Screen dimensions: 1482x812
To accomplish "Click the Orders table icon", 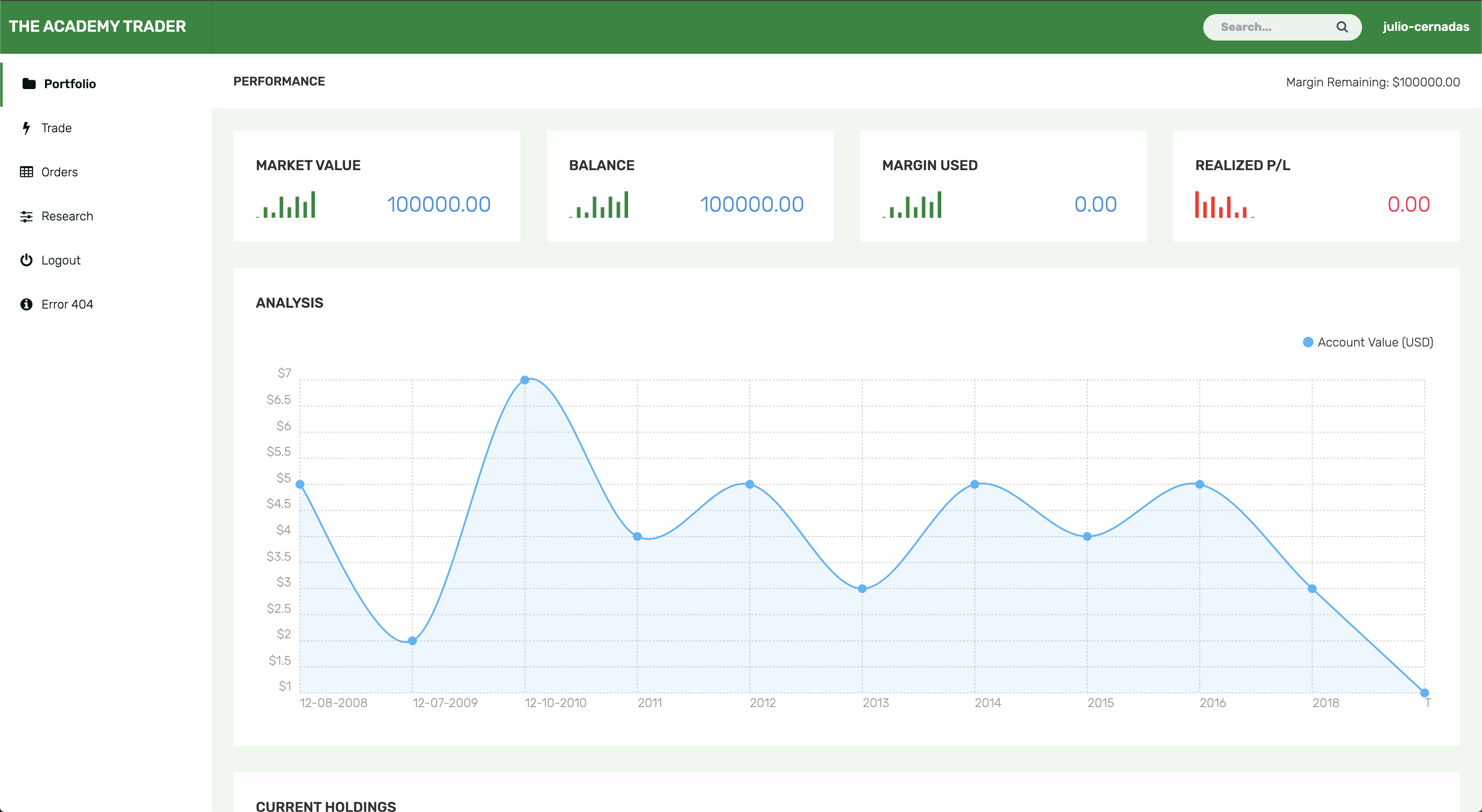I will click(x=26, y=172).
